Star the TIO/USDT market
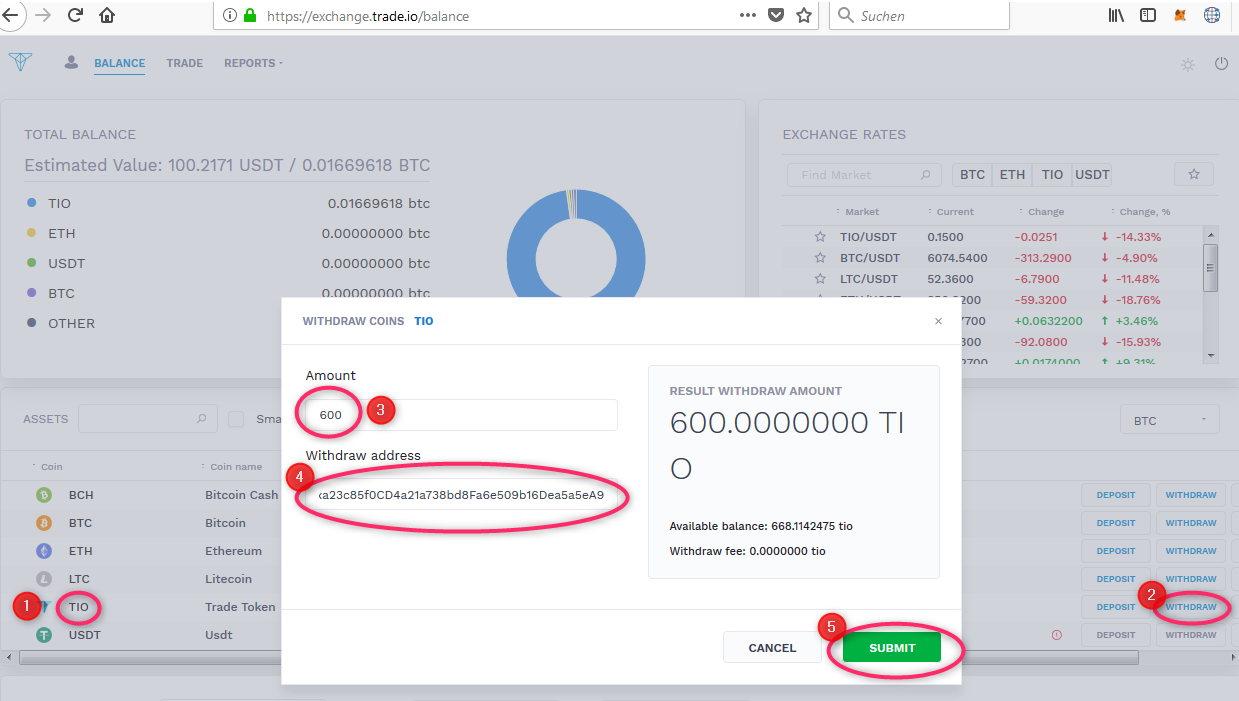This screenshot has width=1239, height=701. coord(820,237)
